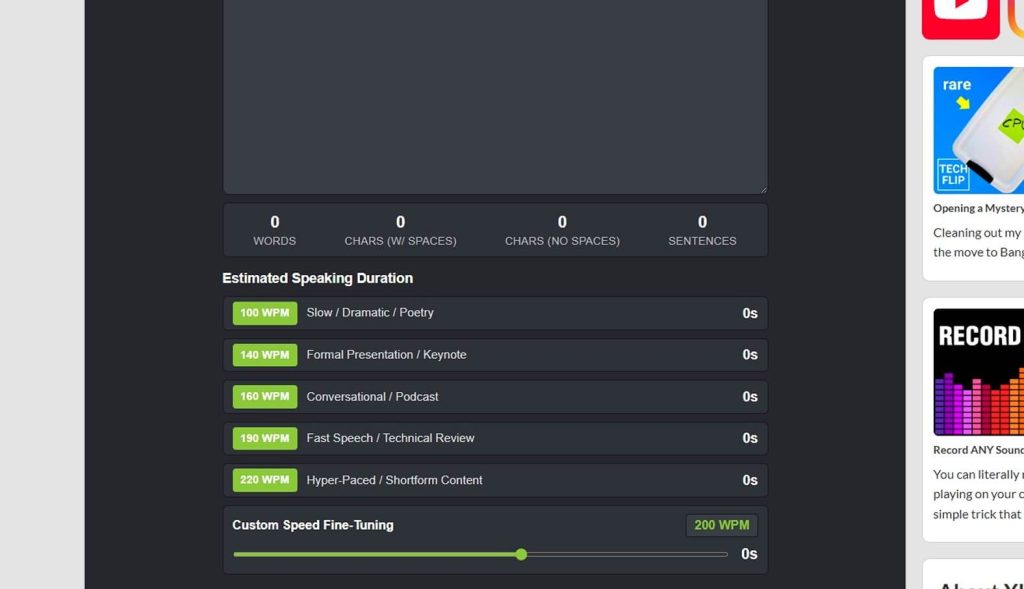Image resolution: width=1024 pixels, height=589 pixels.
Task: Click the SENTENCES counter
Action: [x=702, y=231]
